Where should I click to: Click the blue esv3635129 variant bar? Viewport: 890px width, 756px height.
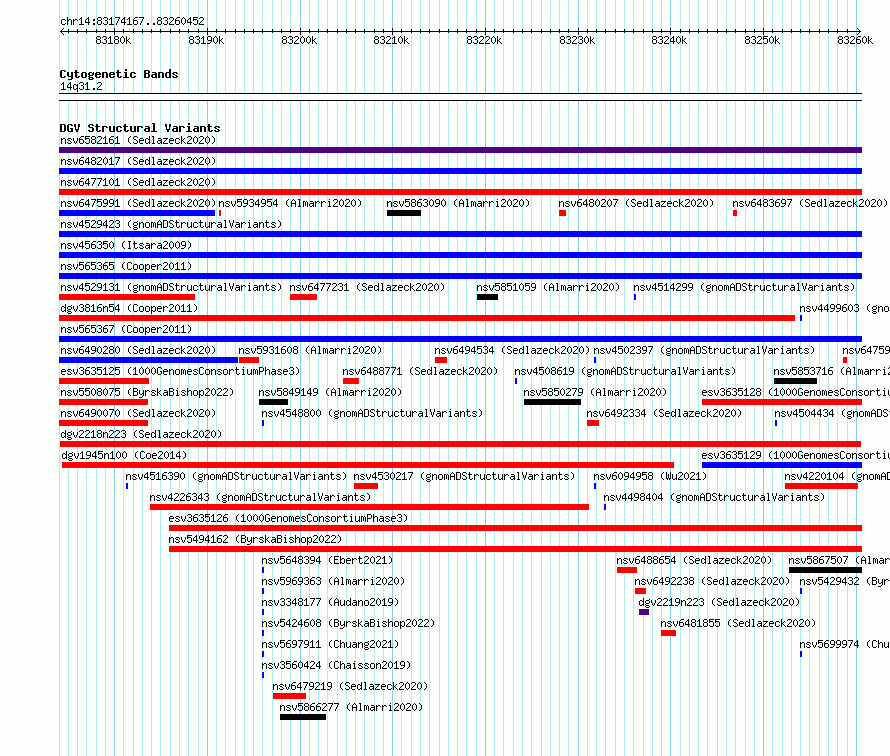point(782,465)
